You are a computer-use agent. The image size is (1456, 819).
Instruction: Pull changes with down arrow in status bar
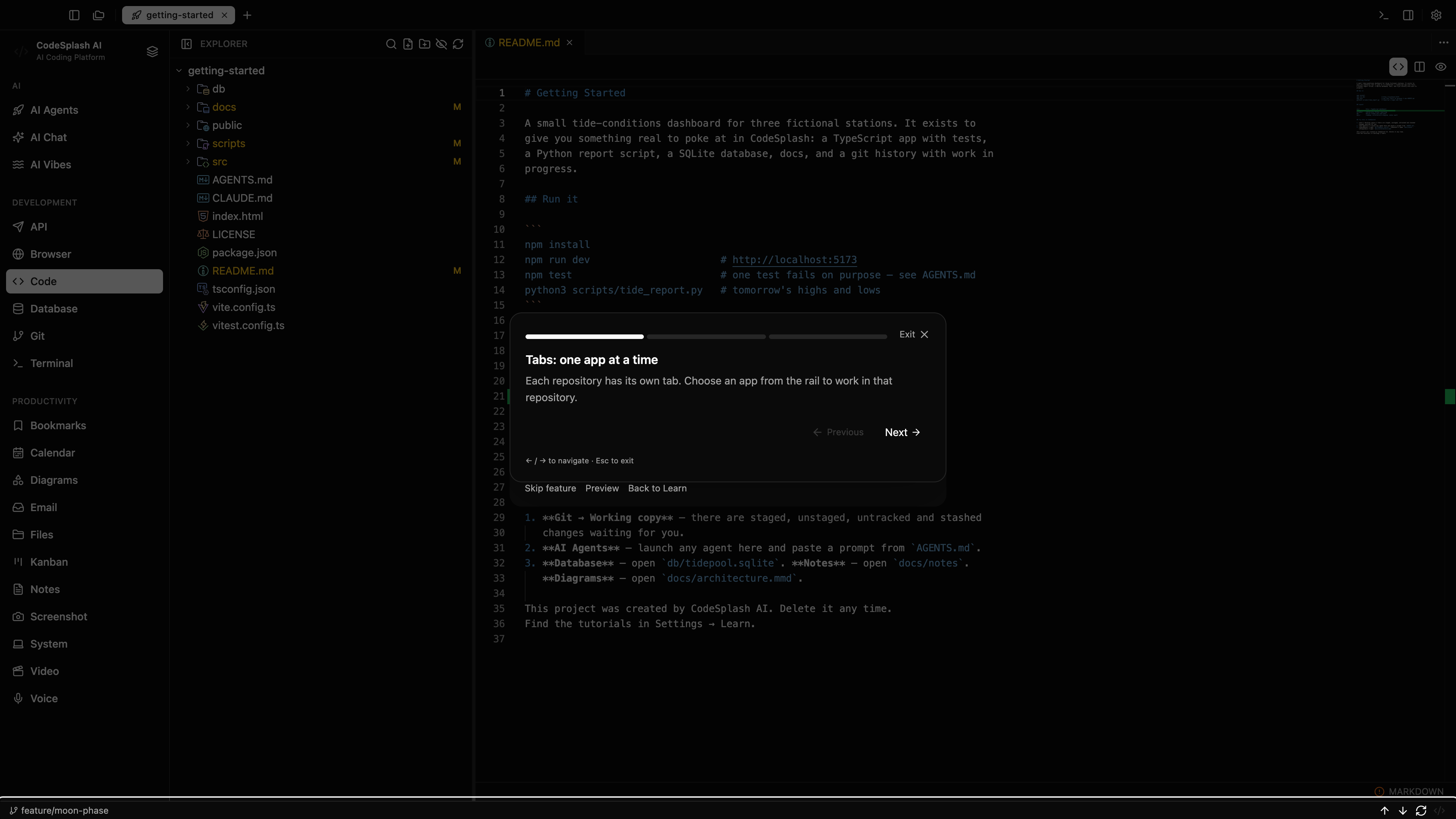click(x=1402, y=811)
